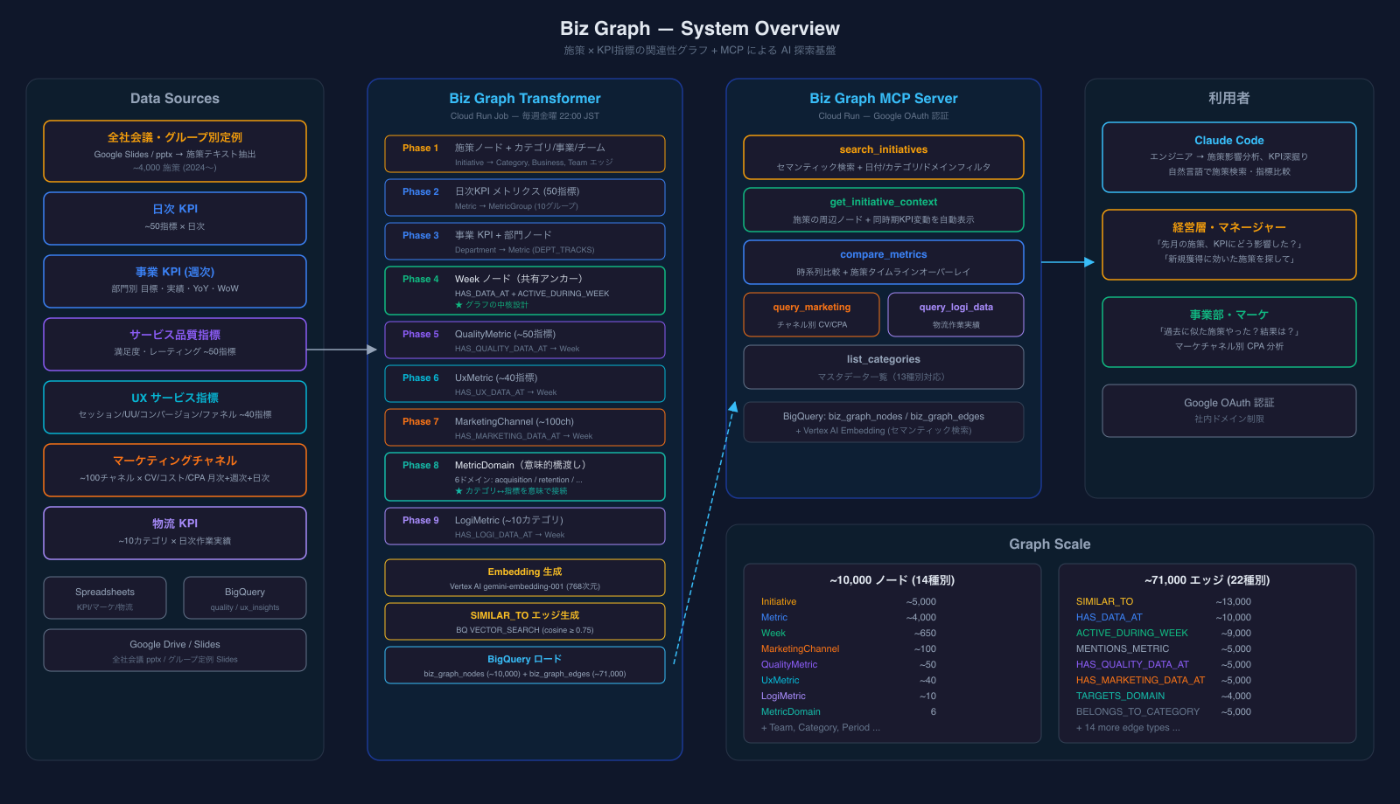
Task: Click the Week node type label
Action: click(773, 633)
